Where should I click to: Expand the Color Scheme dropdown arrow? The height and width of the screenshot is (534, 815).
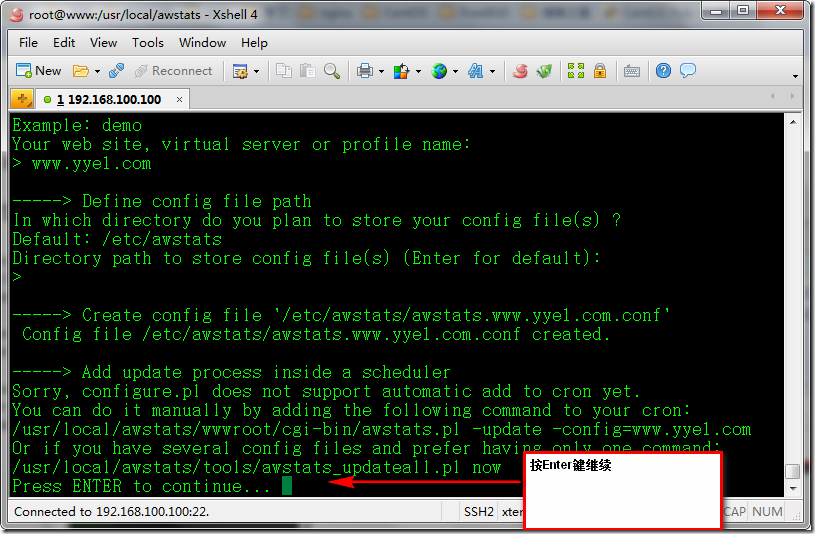coord(418,71)
